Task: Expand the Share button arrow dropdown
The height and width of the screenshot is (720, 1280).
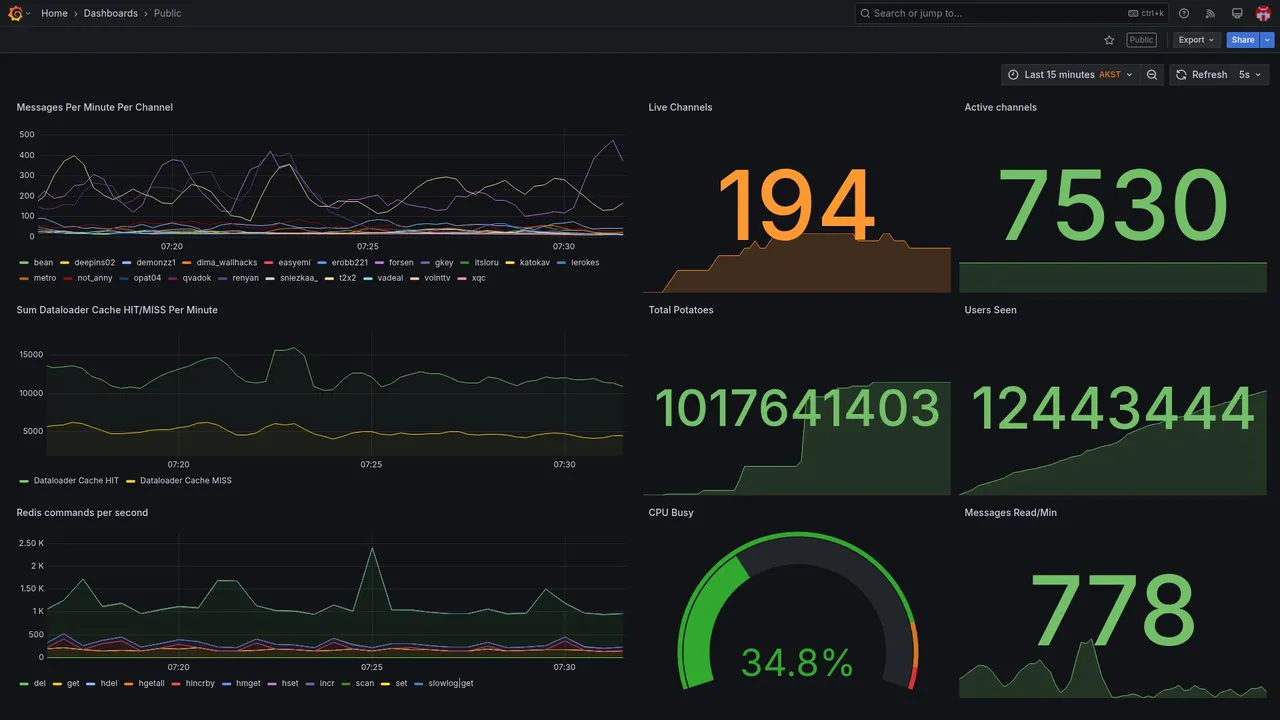Action: point(1268,40)
